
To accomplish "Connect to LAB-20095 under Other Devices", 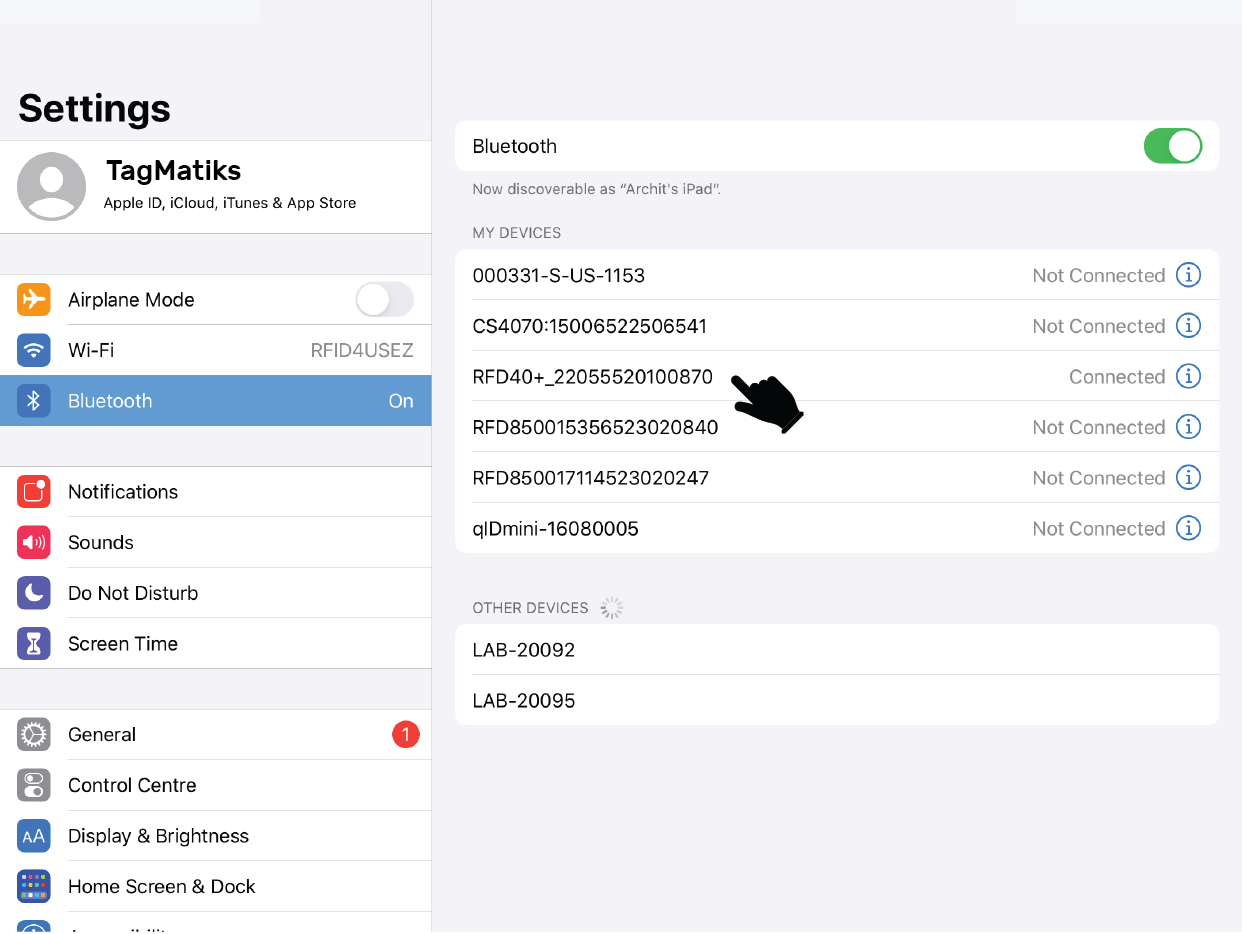I will (x=836, y=701).
